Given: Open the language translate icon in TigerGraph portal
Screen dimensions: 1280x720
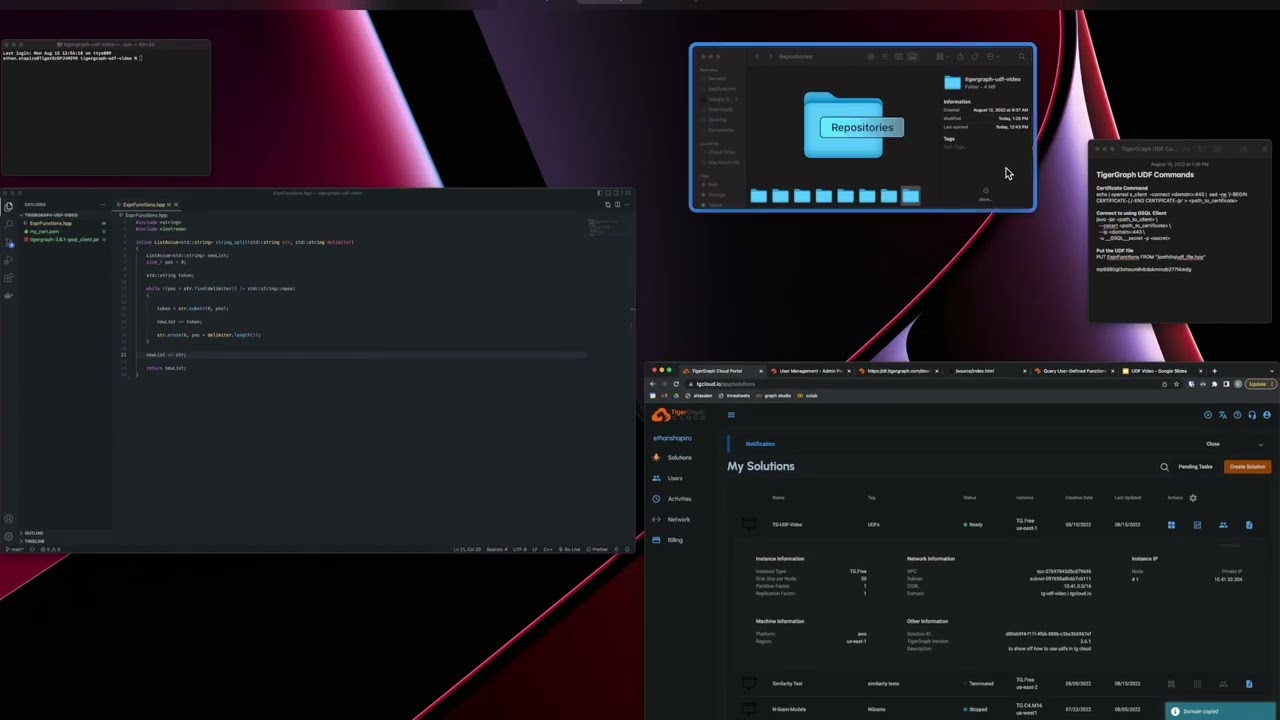Looking at the screenshot, I should pyautogui.click(x=1223, y=415).
